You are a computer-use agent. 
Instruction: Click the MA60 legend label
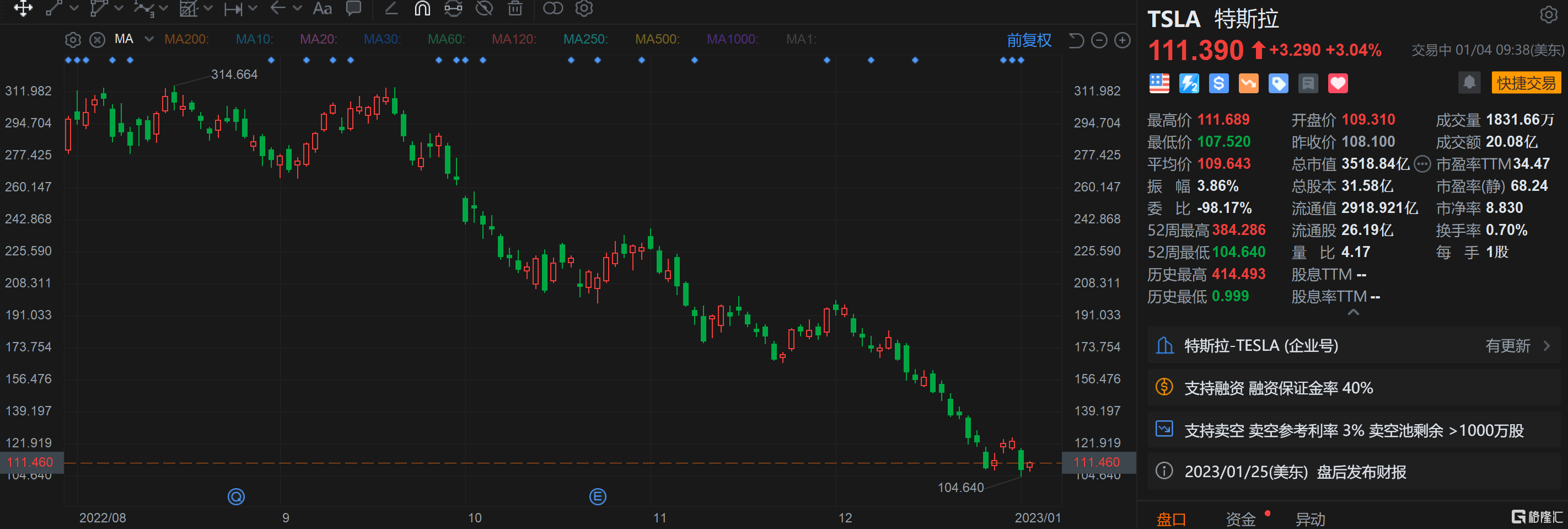click(446, 39)
